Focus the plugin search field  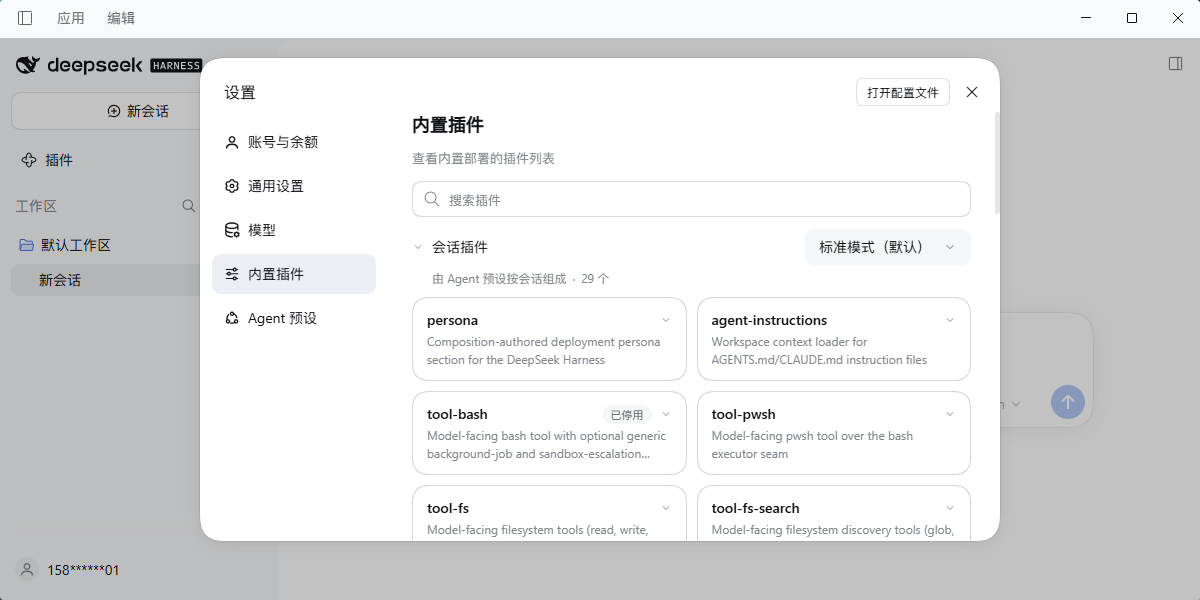click(691, 199)
